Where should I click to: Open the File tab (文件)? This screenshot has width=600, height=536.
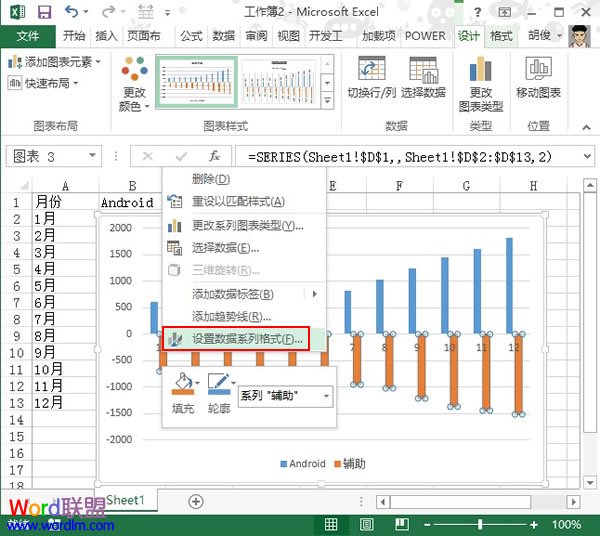(x=28, y=36)
